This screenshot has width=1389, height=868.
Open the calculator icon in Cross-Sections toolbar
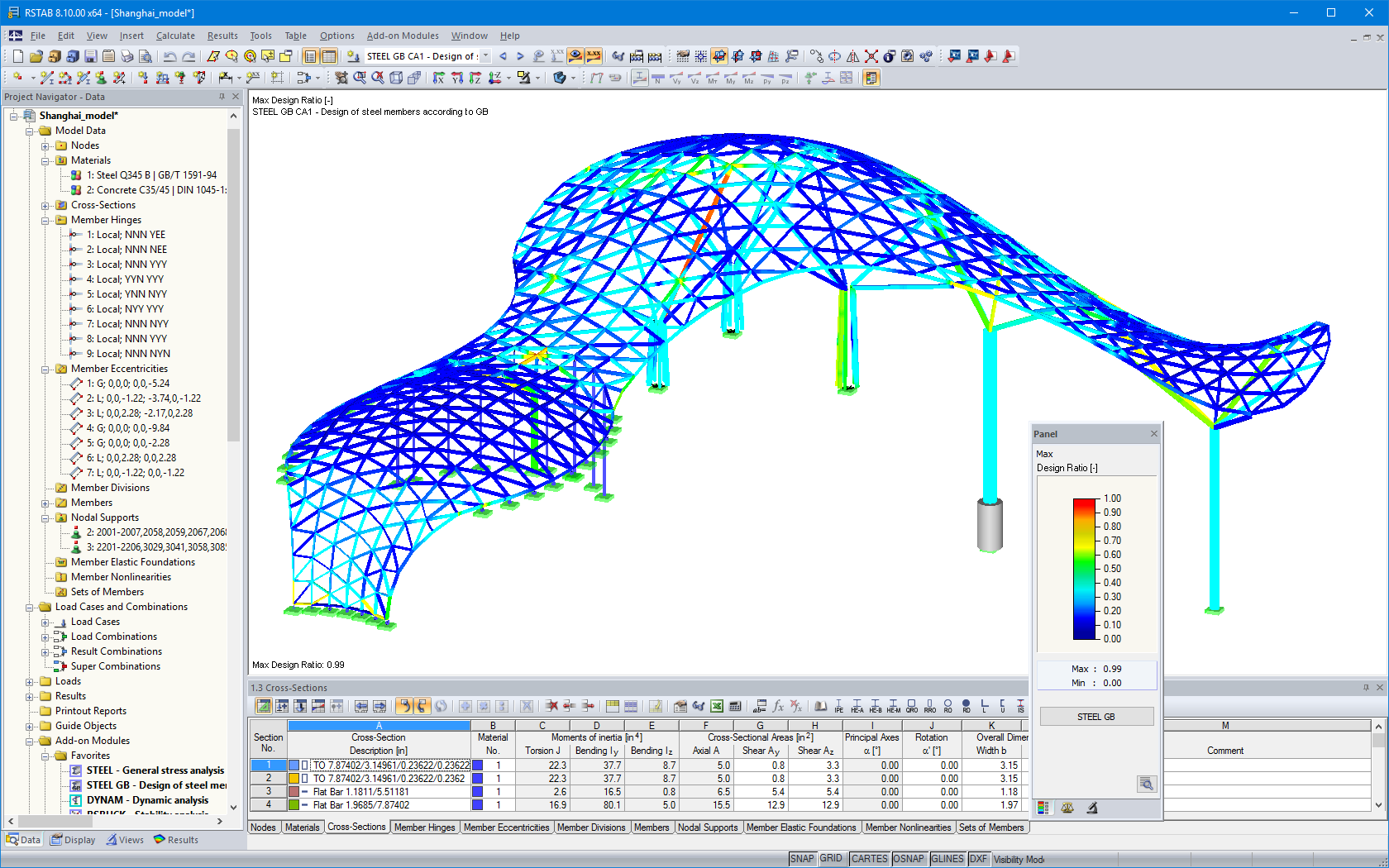(x=735, y=706)
